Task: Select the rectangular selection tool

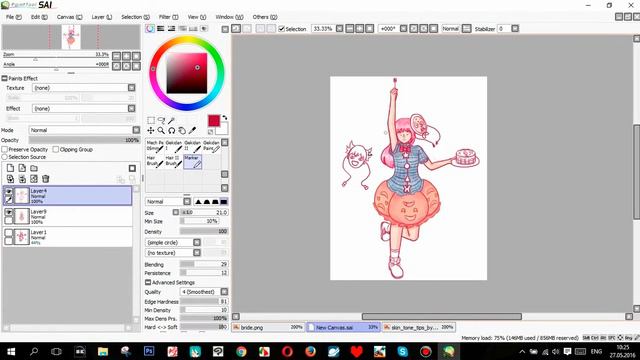Action: [151, 120]
